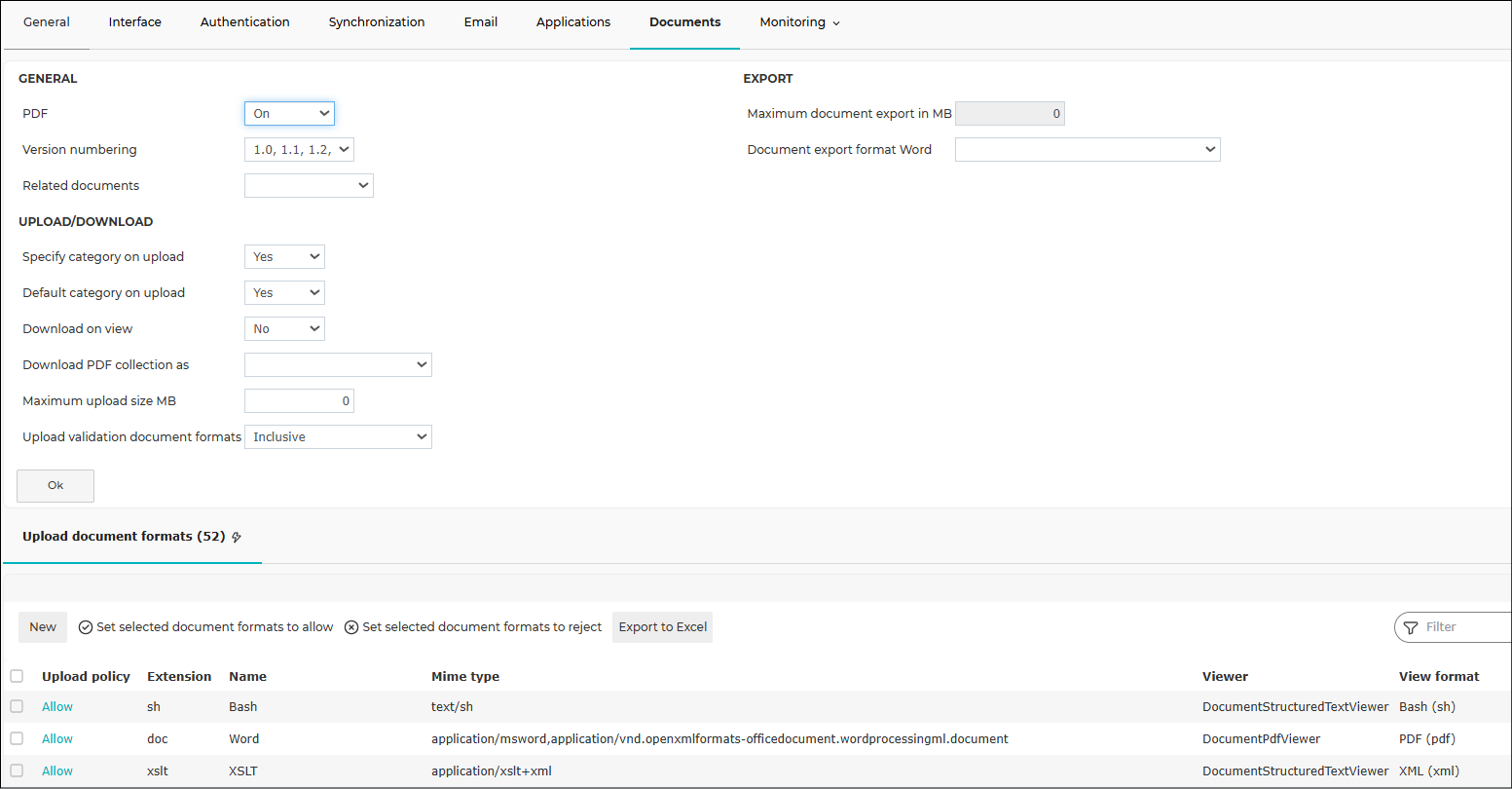Open Upload validation document formats dropdown
Viewport: 1512px width, 789px height.
pyautogui.click(x=338, y=437)
